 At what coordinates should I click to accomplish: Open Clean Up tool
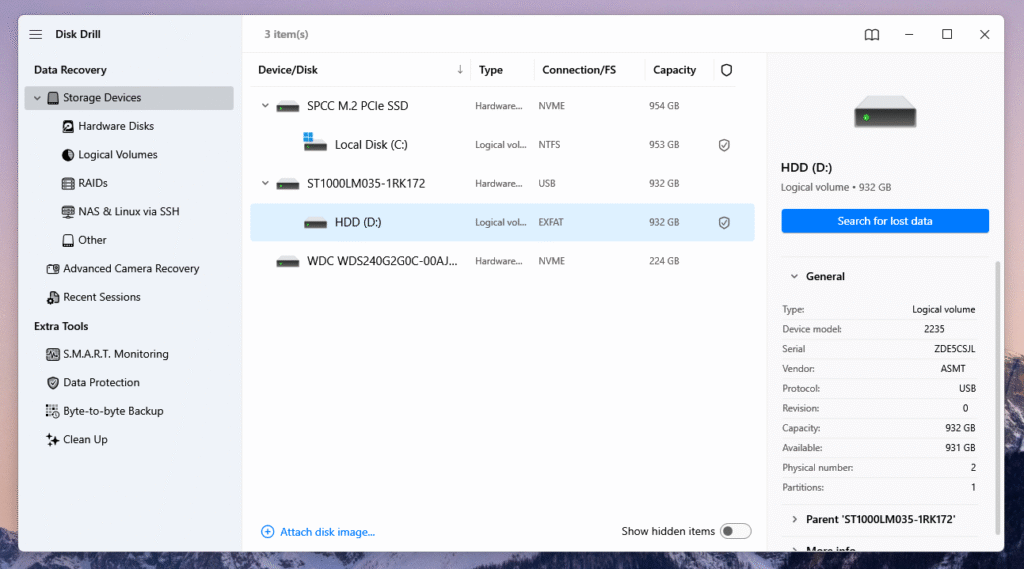[85, 439]
